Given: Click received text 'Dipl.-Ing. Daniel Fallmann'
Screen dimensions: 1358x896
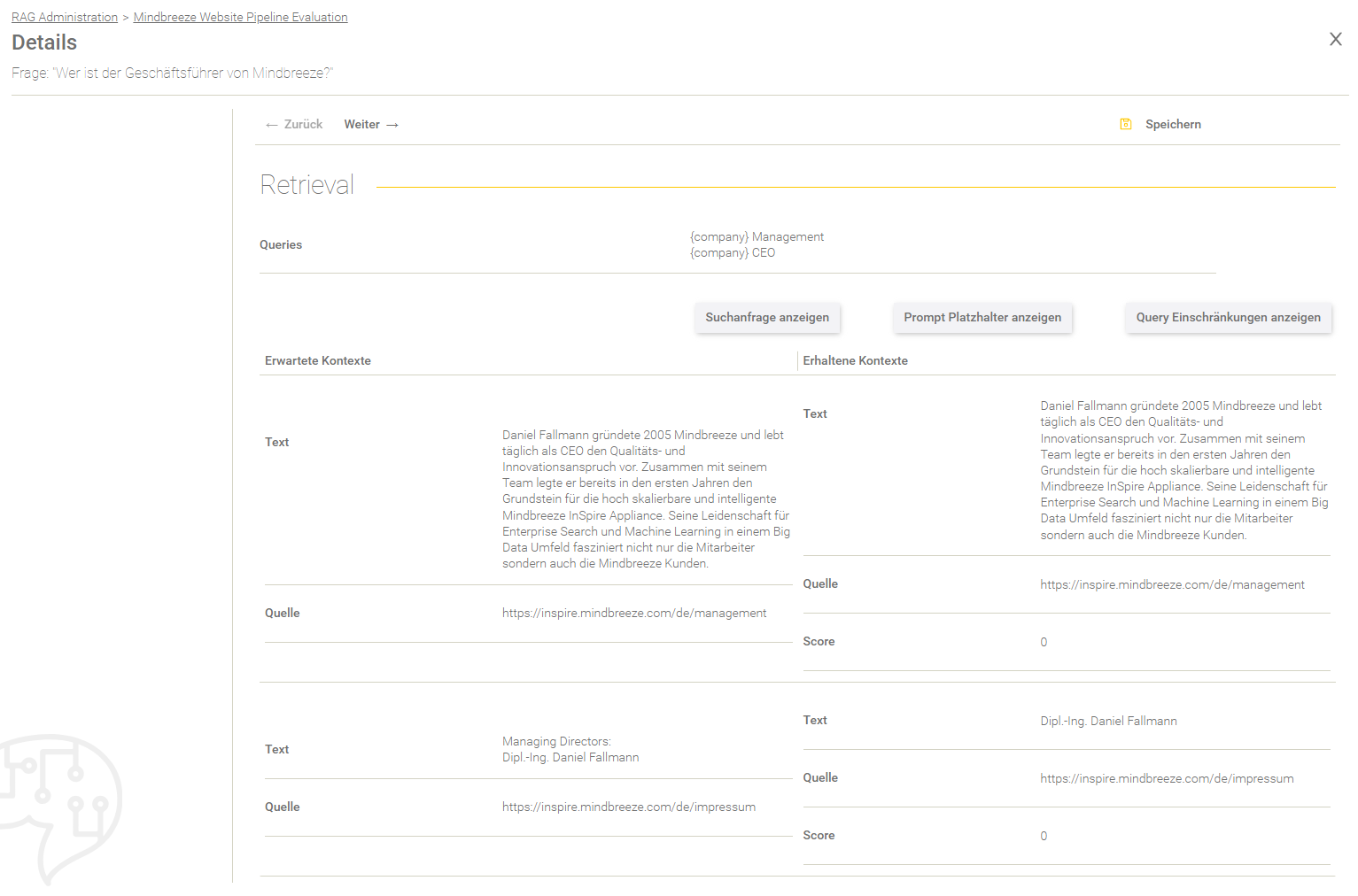Looking at the screenshot, I should tap(1108, 721).
